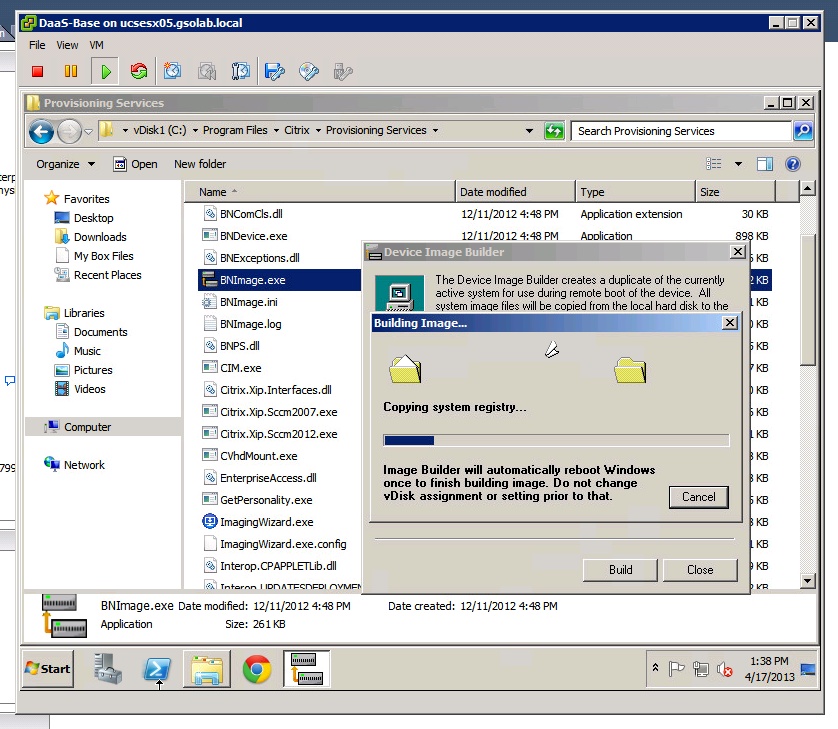Click in the Search Provisioning Services field
Screen dimensions: 838x729
(680, 131)
